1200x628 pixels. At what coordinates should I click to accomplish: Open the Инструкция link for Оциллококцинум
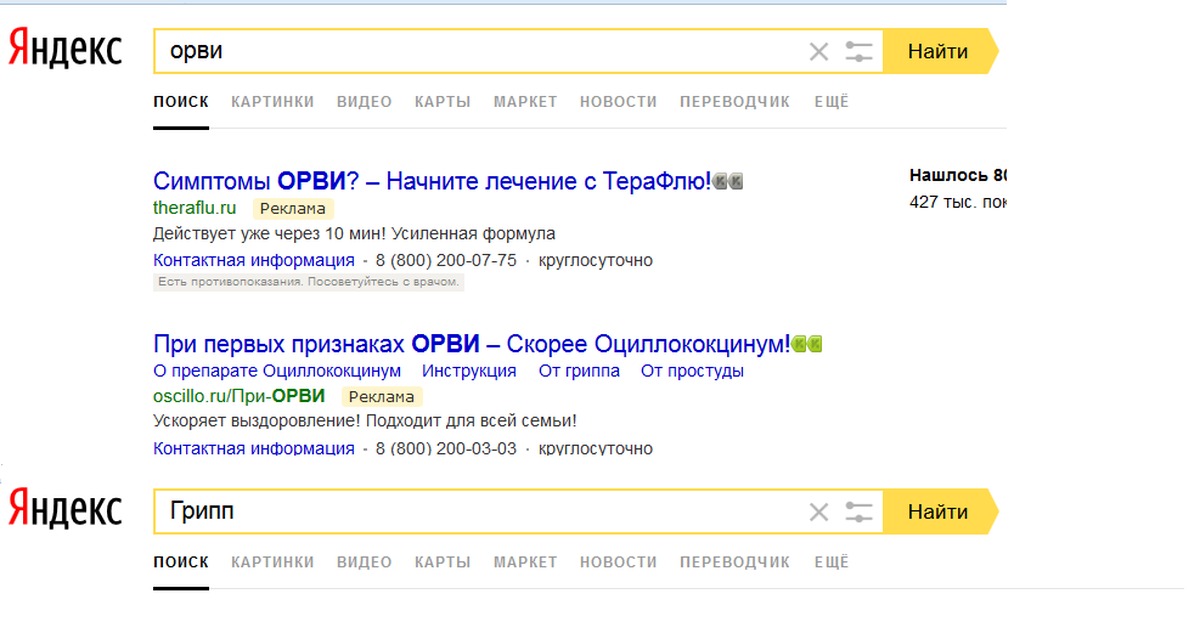[469, 371]
